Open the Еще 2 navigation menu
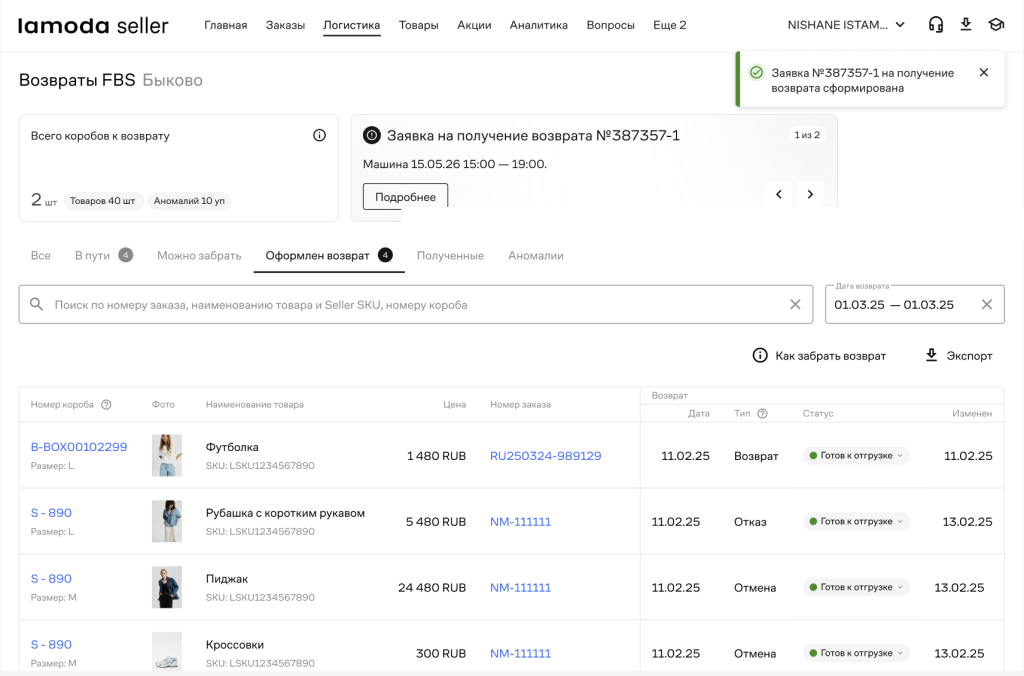This screenshot has height=676, width=1024. [x=669, y=25]
